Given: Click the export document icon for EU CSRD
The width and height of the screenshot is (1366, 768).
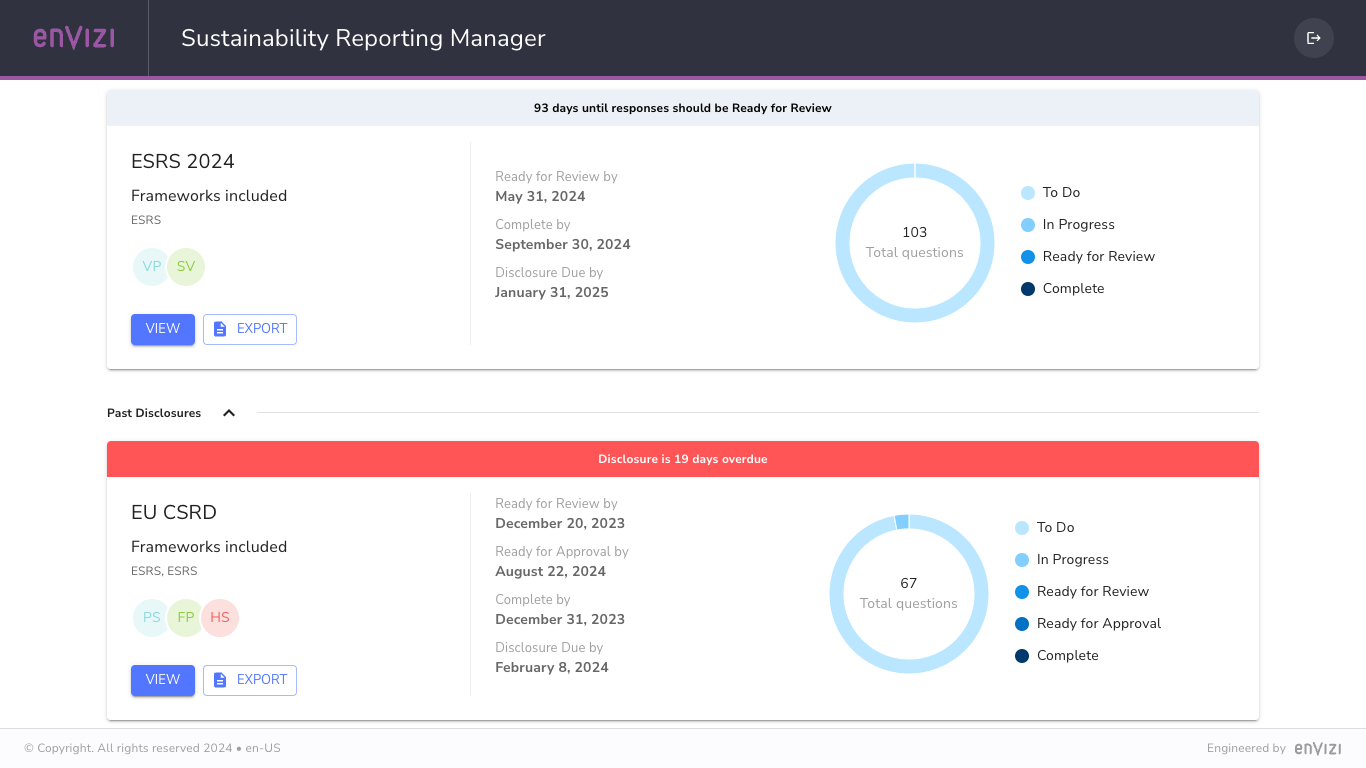Looking at the screenshot, I should coord(219,680).
